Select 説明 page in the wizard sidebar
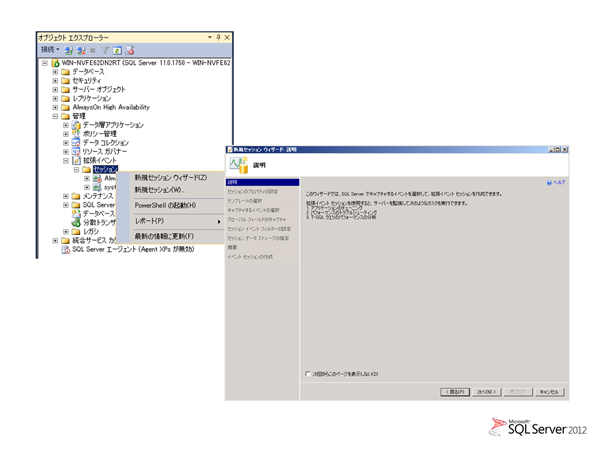 (262, 183)
